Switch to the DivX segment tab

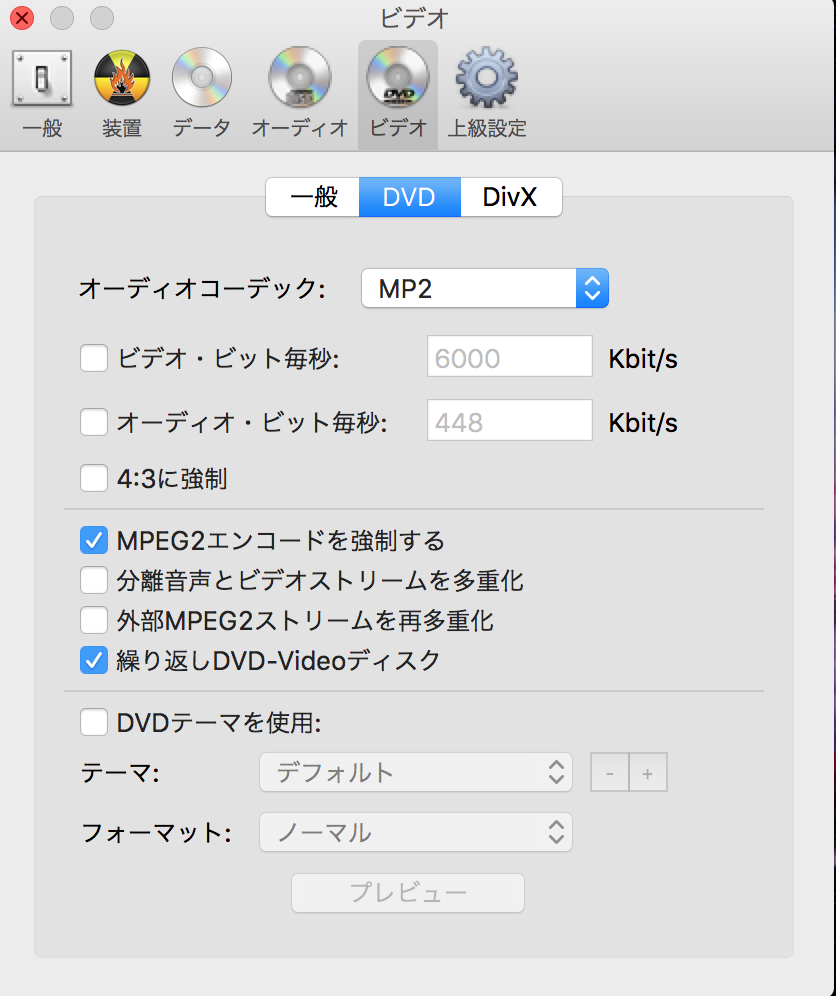click(x=511, y=197)
